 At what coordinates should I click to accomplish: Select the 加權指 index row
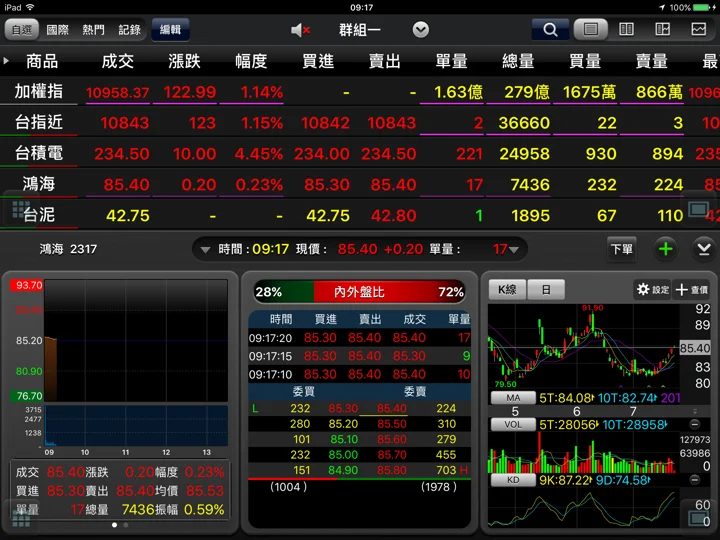[360, 92]
